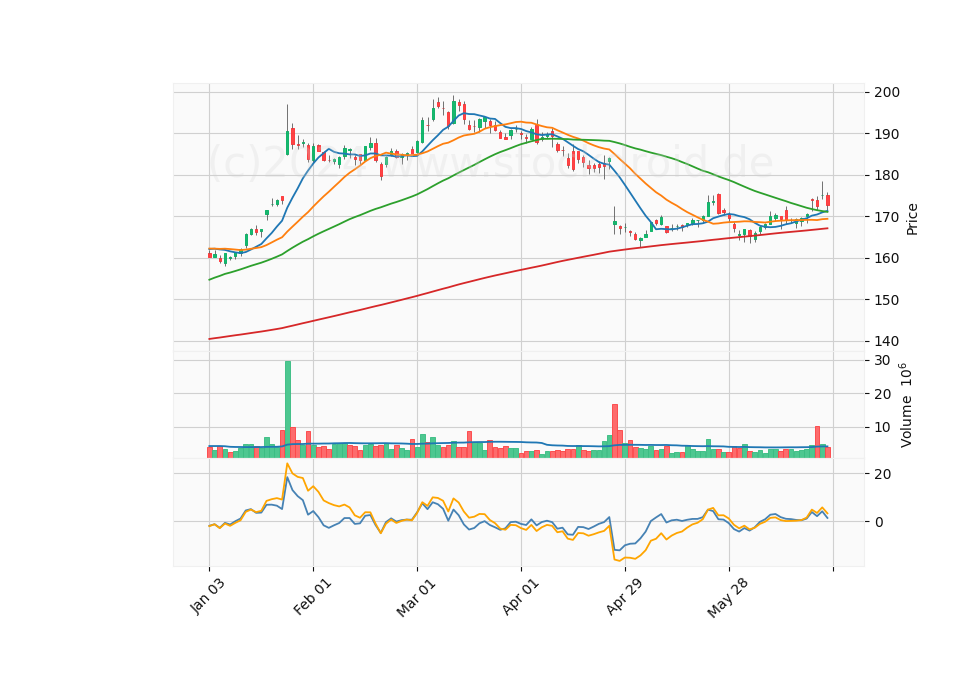Click the Jan 03 date label

click(x=207, y=596)
